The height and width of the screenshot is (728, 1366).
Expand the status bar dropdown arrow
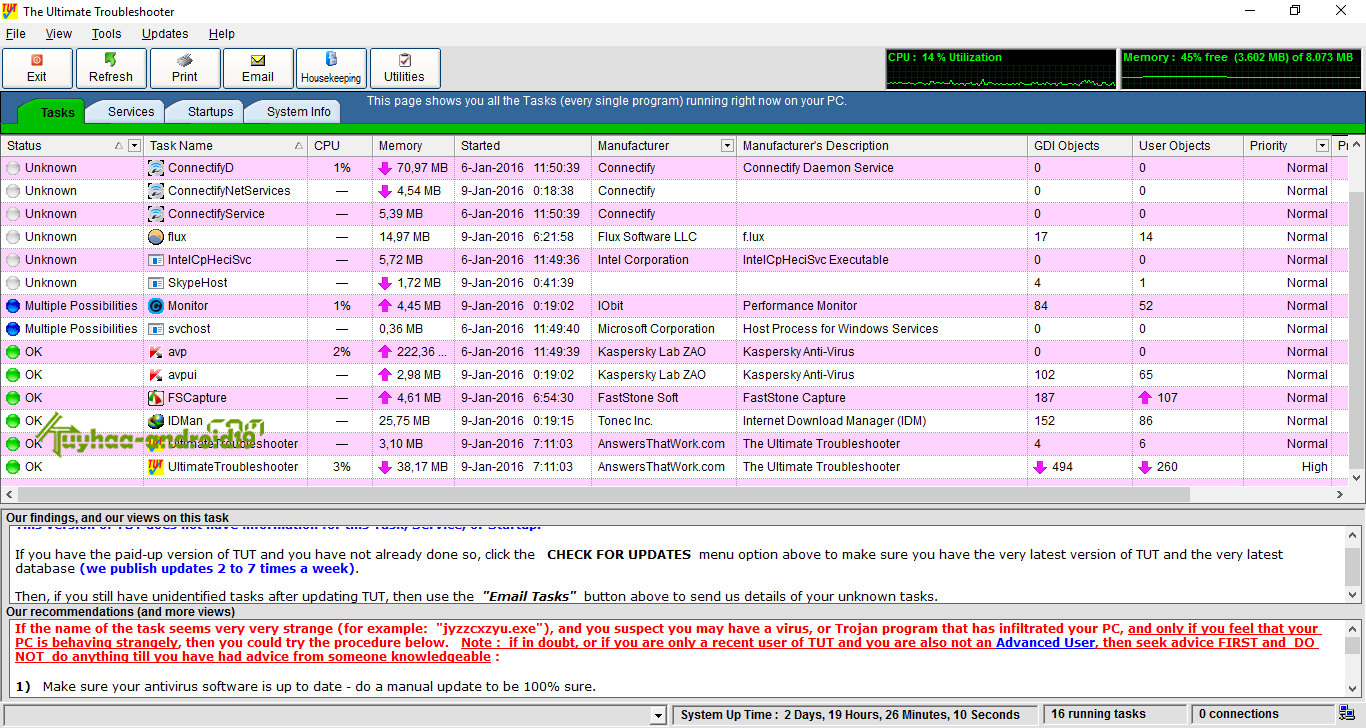coord(657,715)
